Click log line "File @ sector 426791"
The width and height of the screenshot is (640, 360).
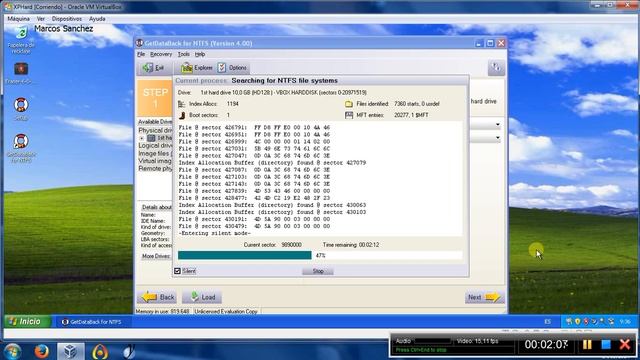click(254, 128)
